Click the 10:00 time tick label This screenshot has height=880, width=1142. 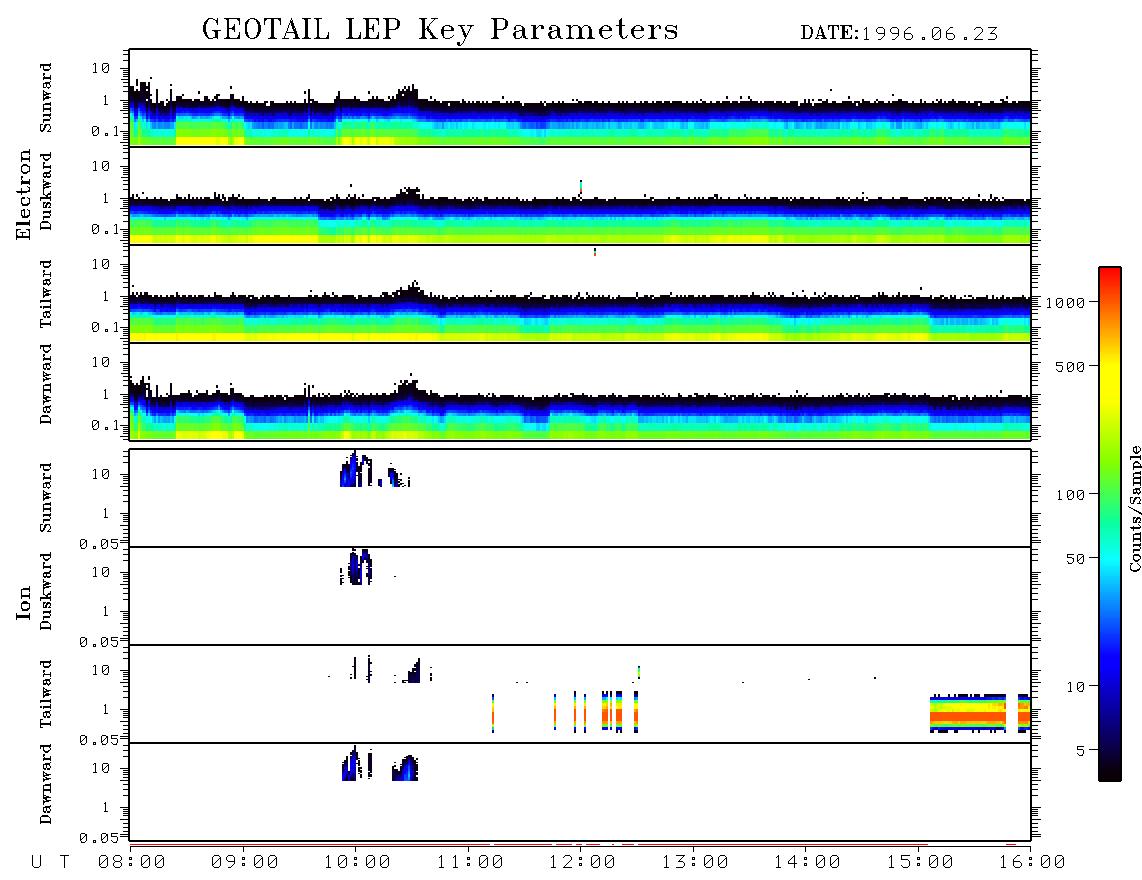click(357, 862)
